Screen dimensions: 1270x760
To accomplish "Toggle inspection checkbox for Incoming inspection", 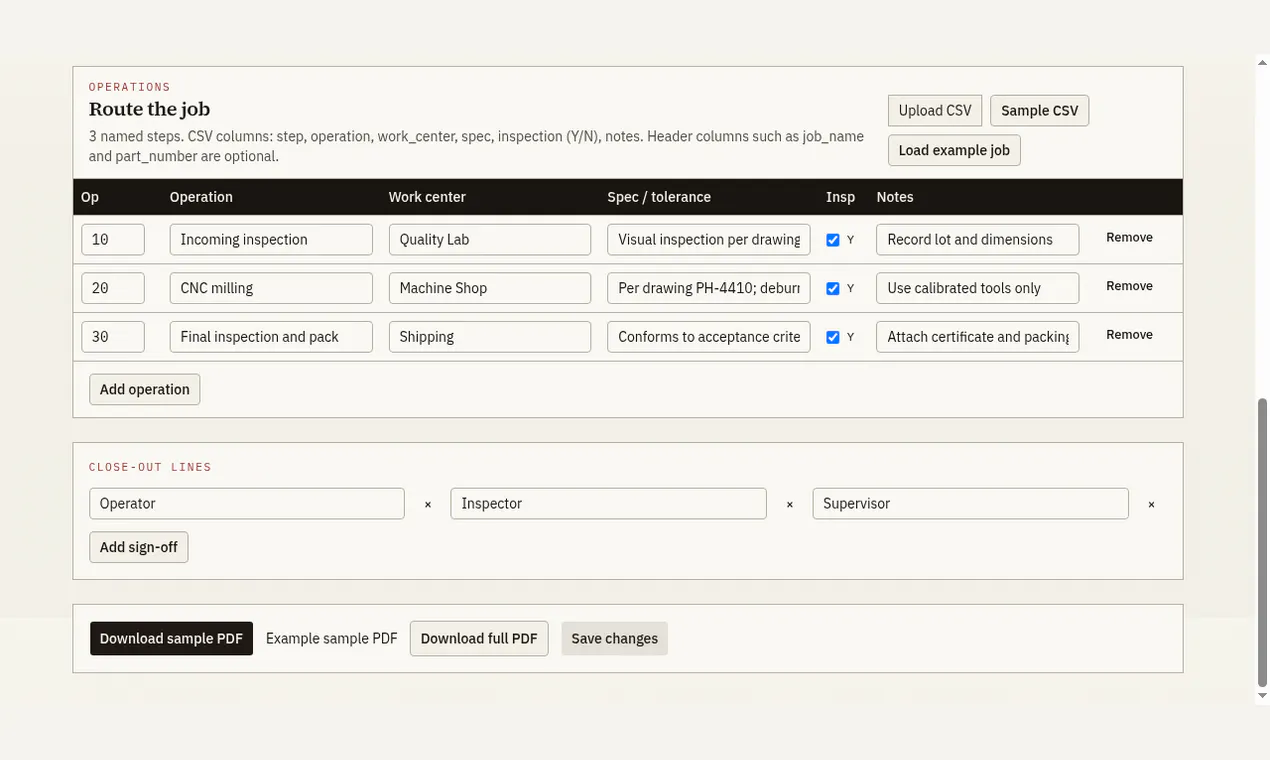I will point(833,240).
